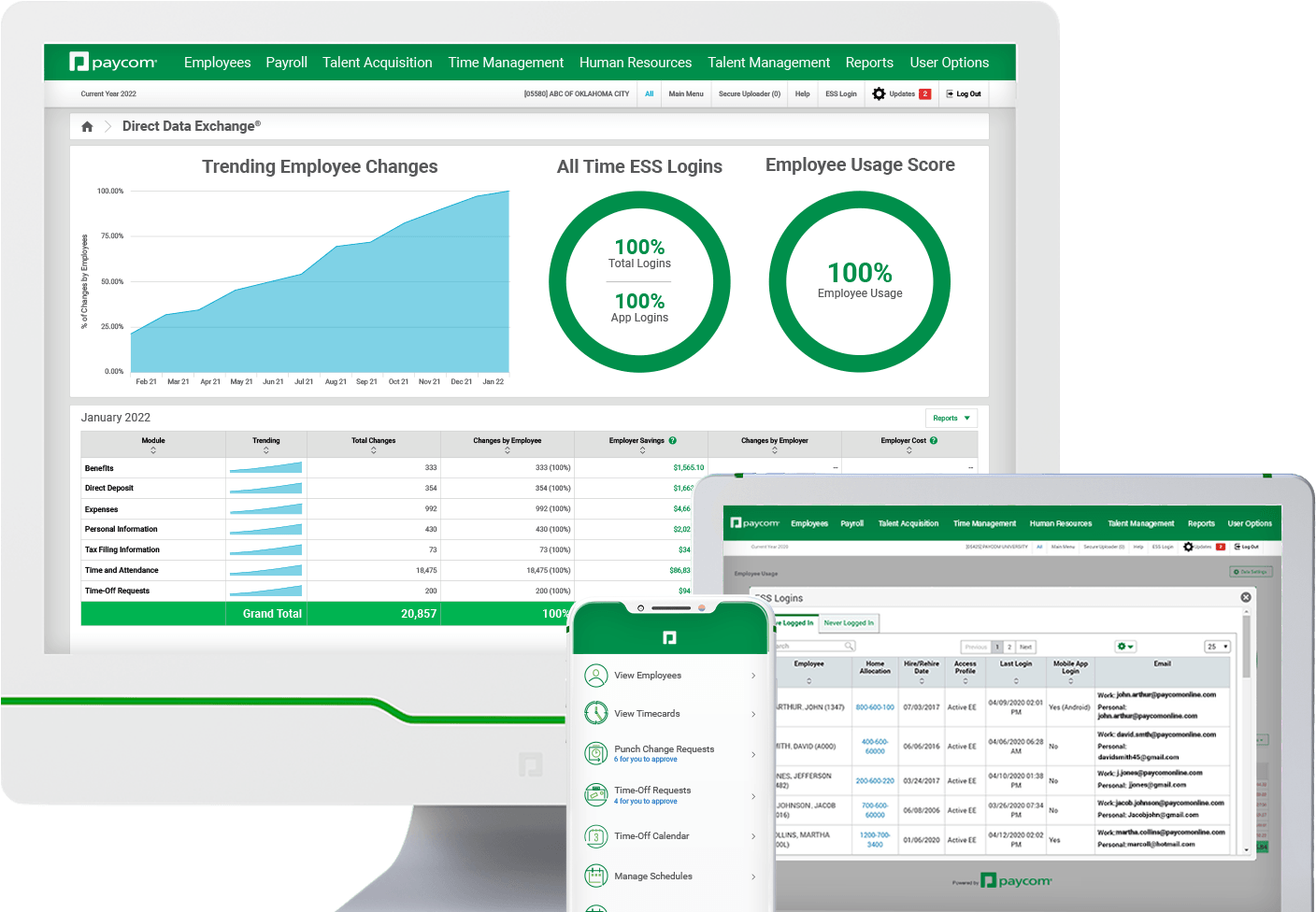Open 200-600-220 allocation link on tablet
Image resolution: width=1316 pixels, height=912 pixels.
click(875, 780)
